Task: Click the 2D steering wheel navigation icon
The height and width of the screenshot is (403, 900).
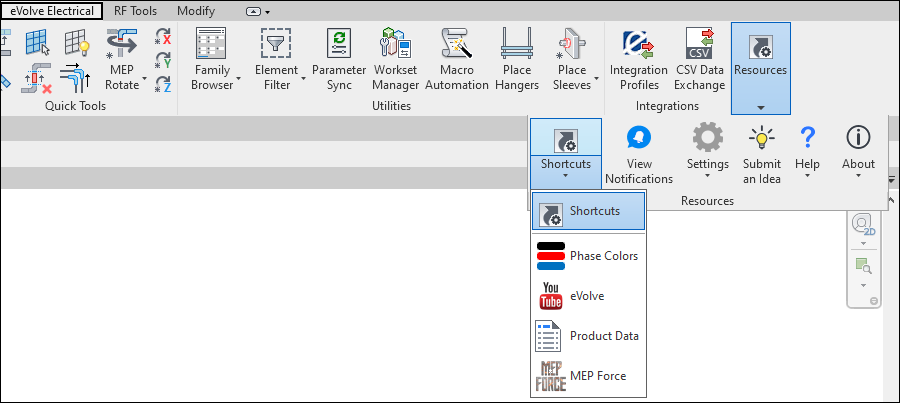Action: (864, 224)
